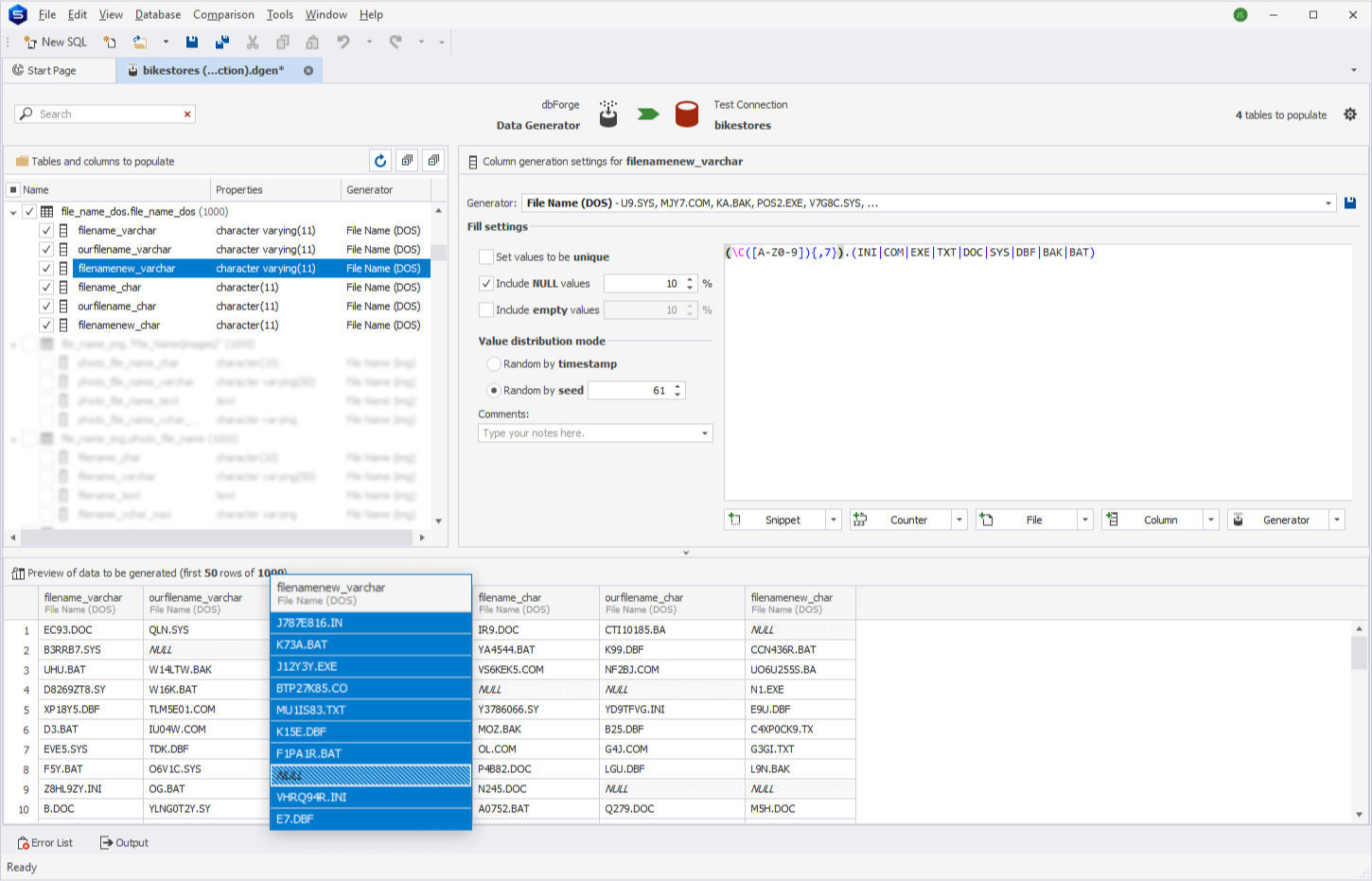Click the tables panel horizontal scrollbar
This screenshot has height=881, width=1372.
(217, 537)
